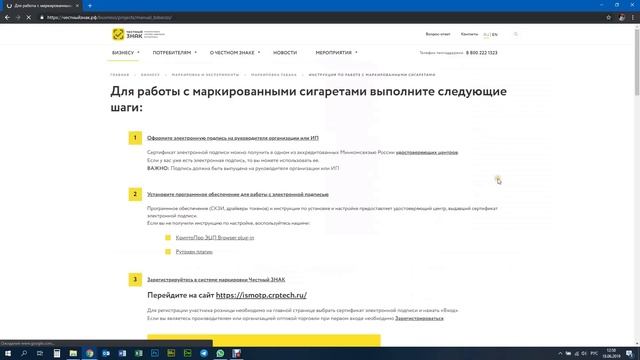Click the Зарегистрироваться link
Image resolution: width=640 pixels, height=360 pixels.
click(x=419, y=318)
